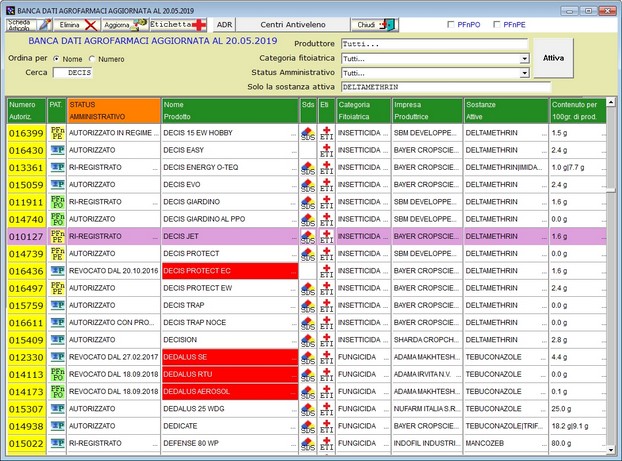
Task: Select order by Numero radio
Action: click(92, 59)
